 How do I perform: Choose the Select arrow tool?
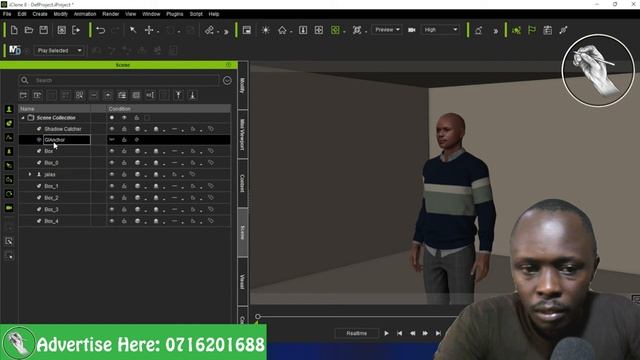pyautogui.click(x=133, y=30)
